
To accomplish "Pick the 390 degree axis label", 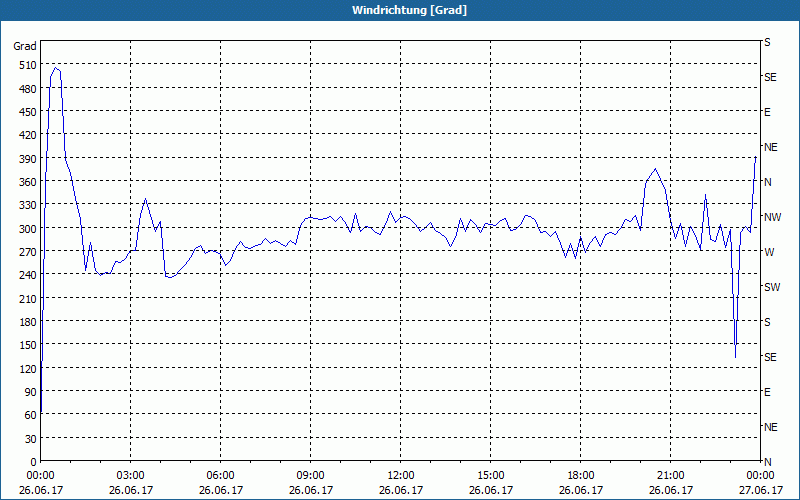I will coord(28,159).
